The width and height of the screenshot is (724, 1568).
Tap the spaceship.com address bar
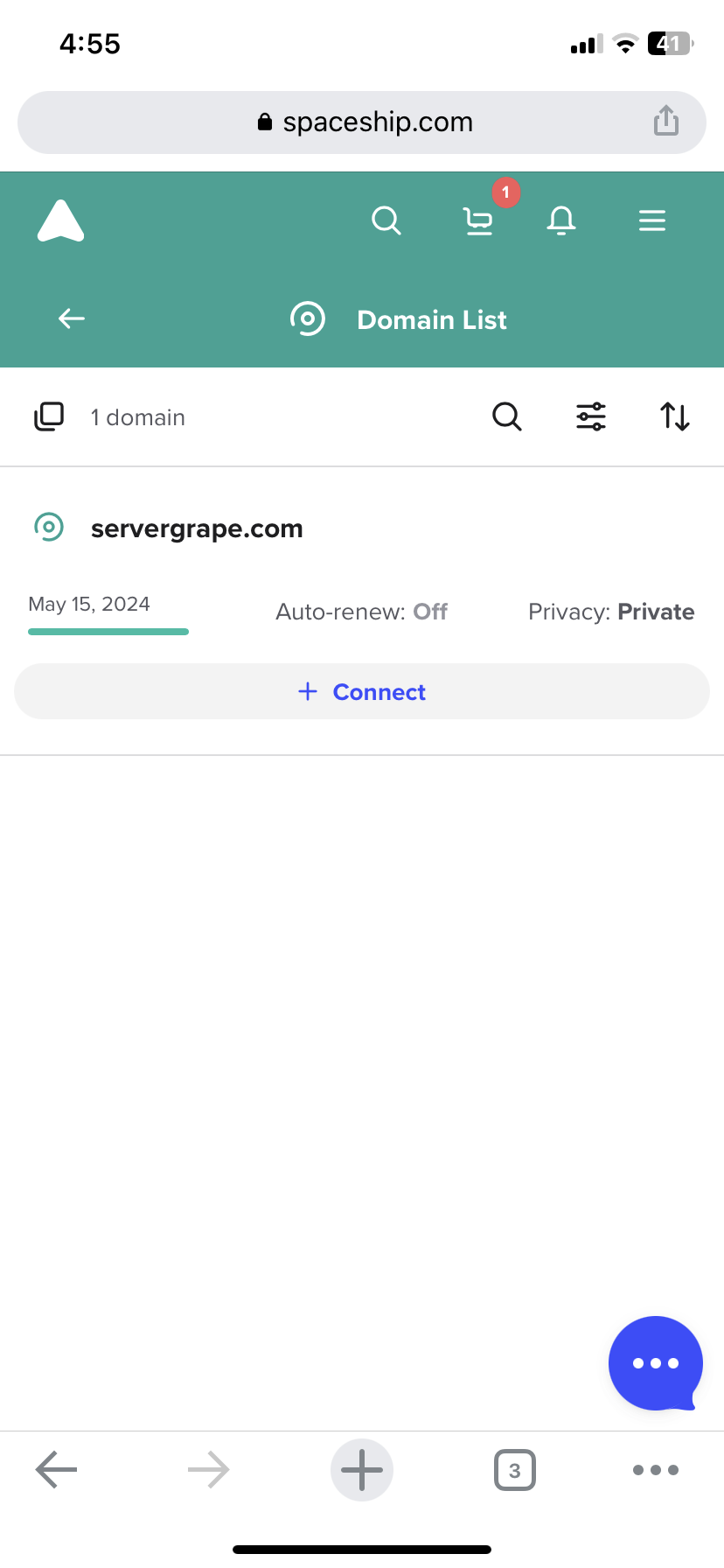click(362, 122)
